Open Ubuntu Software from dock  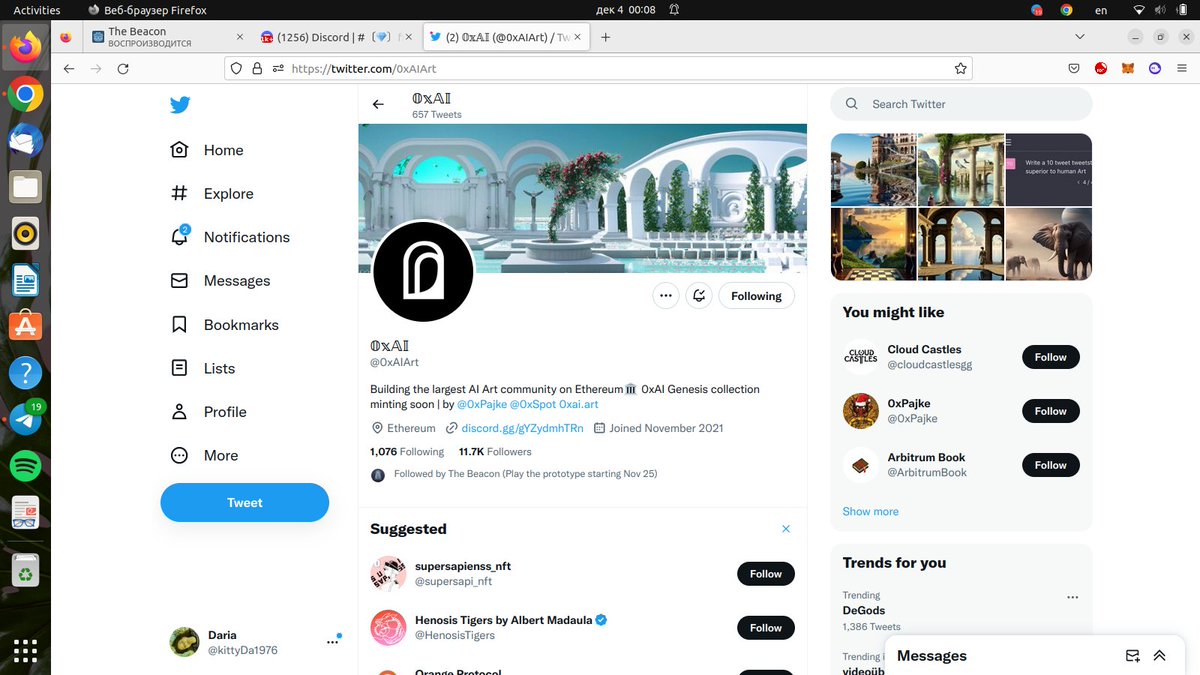(x=25, y=326)
